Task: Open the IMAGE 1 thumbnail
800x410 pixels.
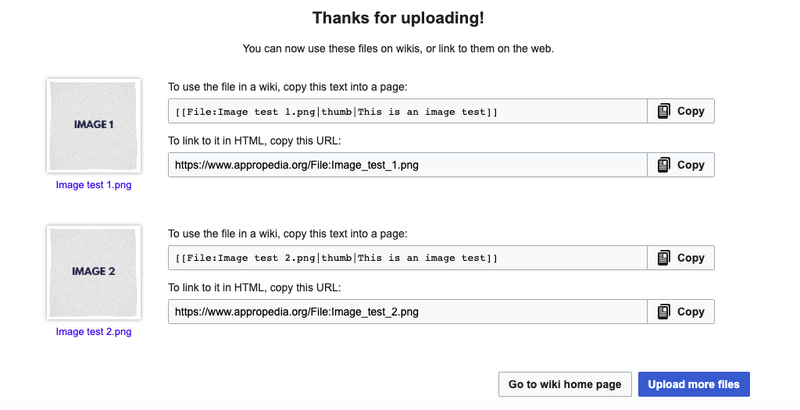Action: (94, 125)
